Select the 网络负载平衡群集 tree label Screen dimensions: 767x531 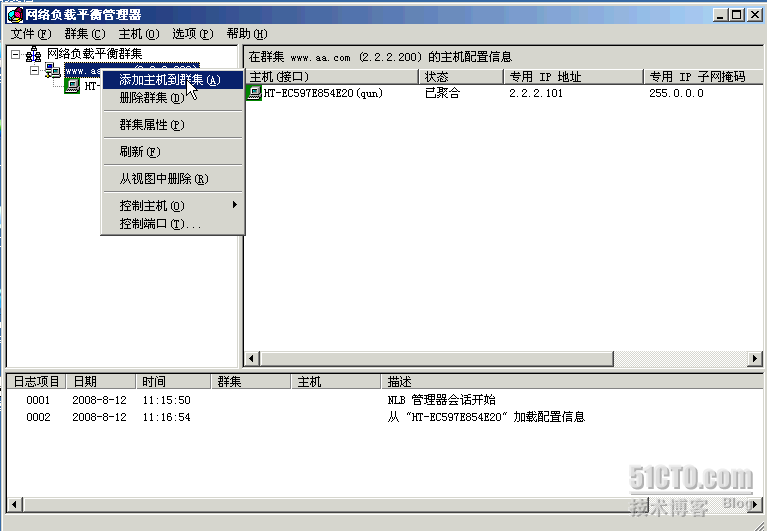pos(94,54)
